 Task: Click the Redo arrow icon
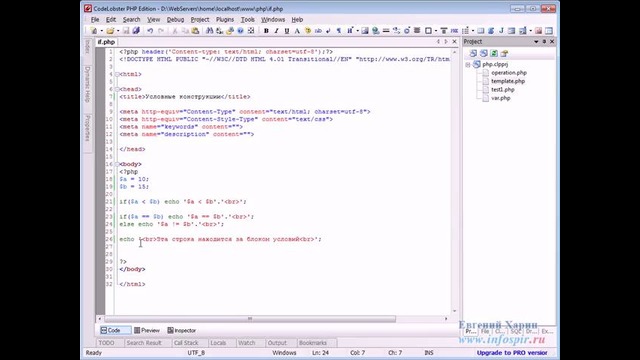(161, 31)
